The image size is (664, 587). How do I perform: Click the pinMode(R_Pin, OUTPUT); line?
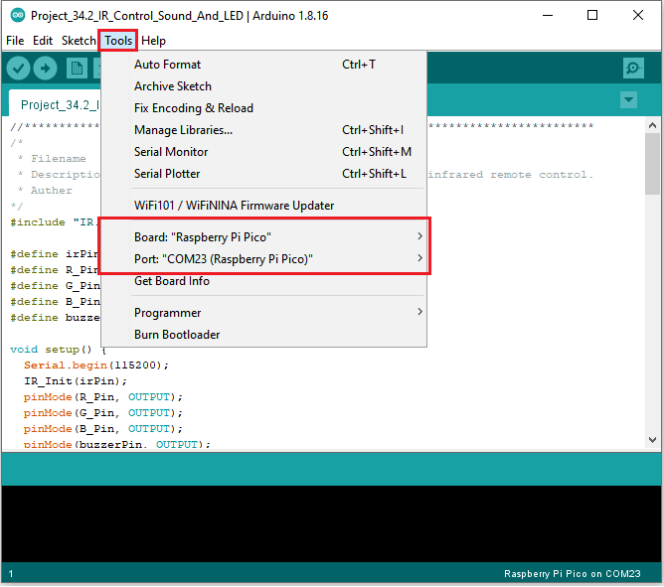[103, 397]
